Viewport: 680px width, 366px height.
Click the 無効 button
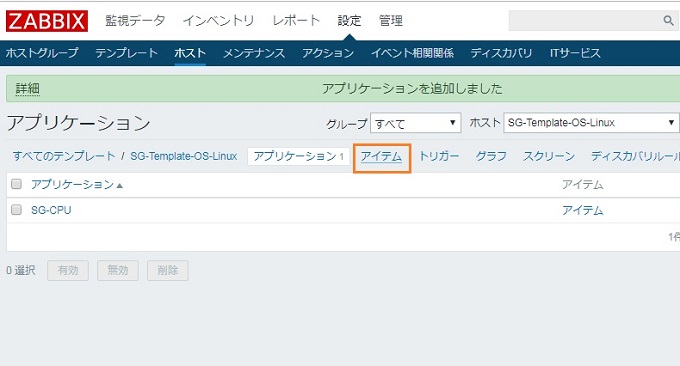(118, 270)
